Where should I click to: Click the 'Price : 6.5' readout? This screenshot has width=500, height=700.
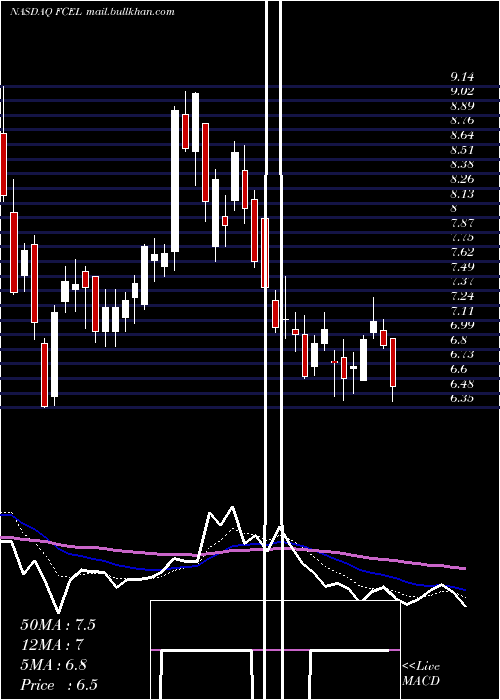pyautogui.click(x=59, y=685)
